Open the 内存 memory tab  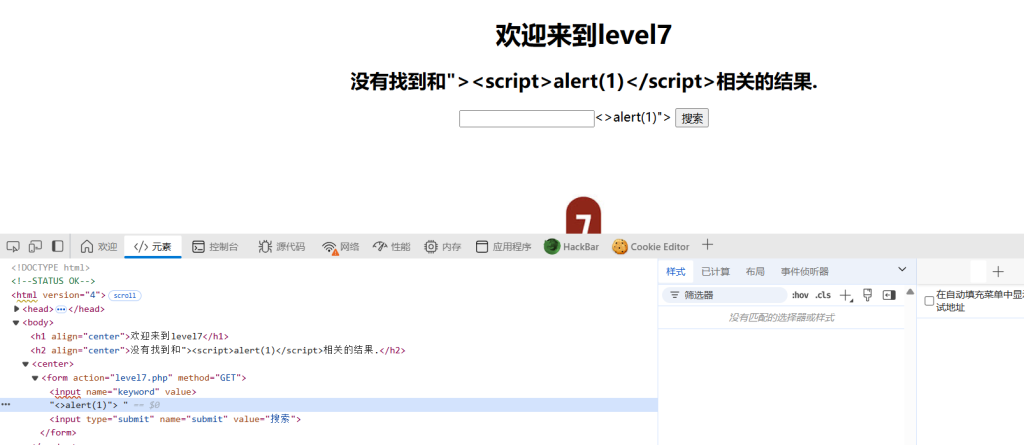443,246
